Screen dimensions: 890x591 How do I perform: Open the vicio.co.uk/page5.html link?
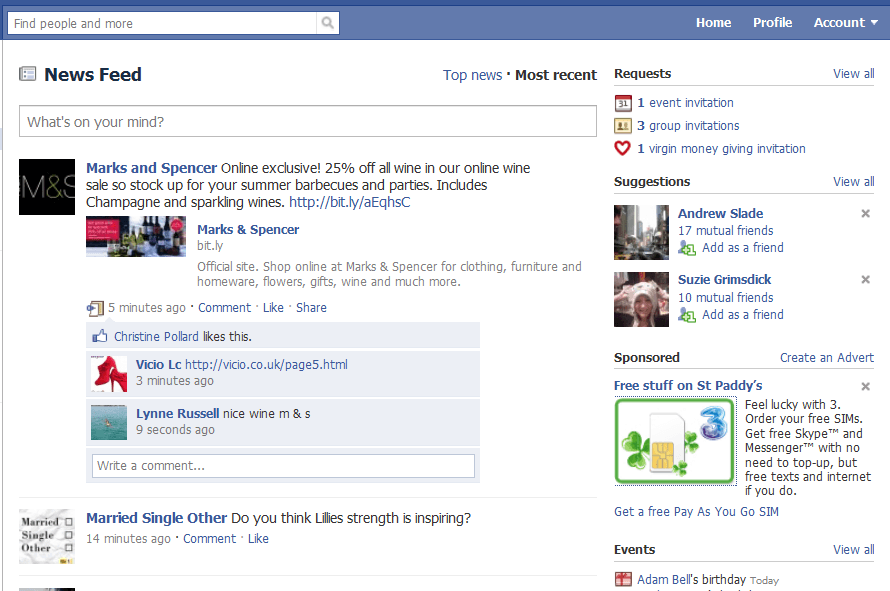[266, 364]
